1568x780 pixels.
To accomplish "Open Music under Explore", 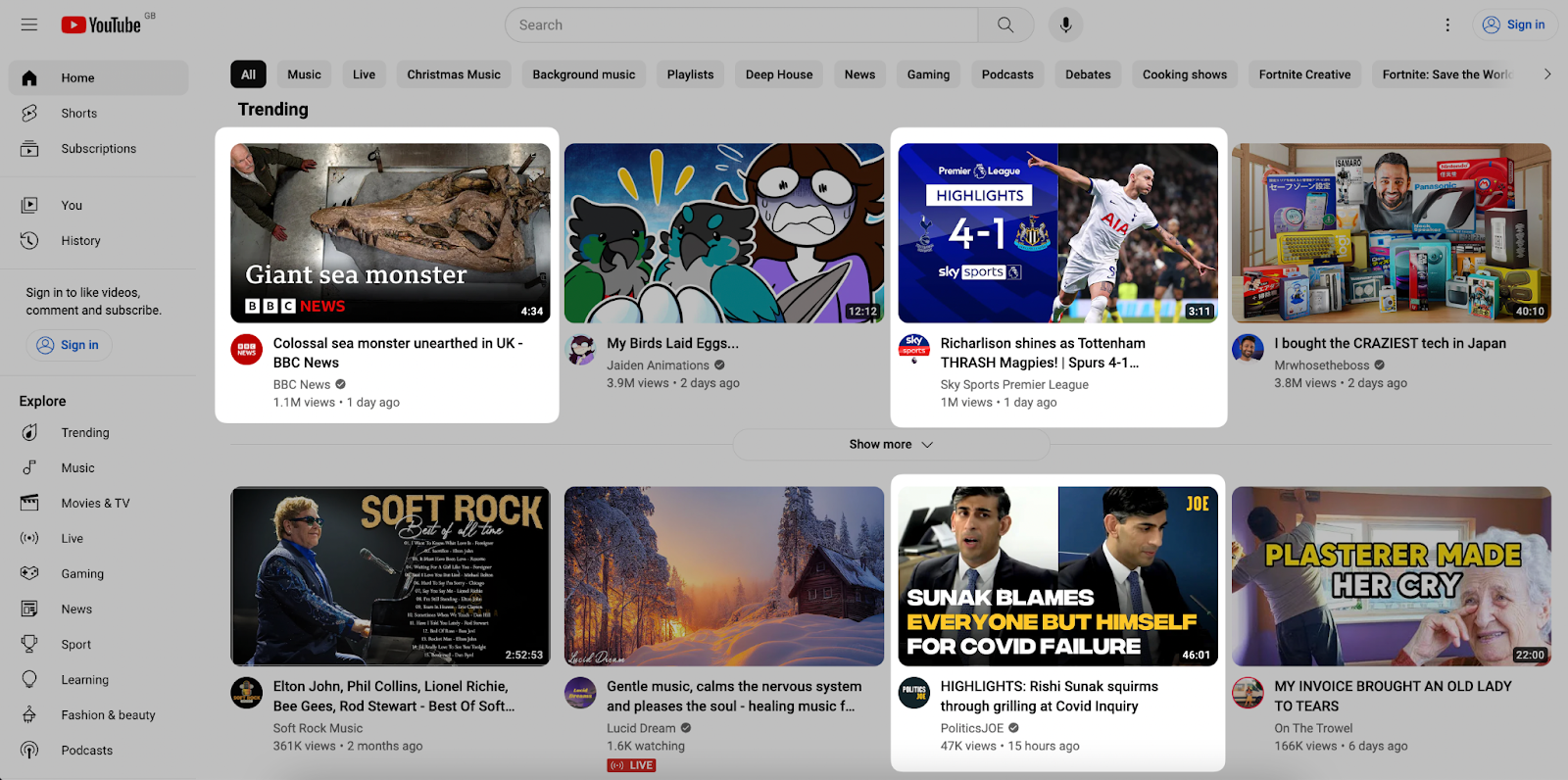I will (x=98, y=467).
